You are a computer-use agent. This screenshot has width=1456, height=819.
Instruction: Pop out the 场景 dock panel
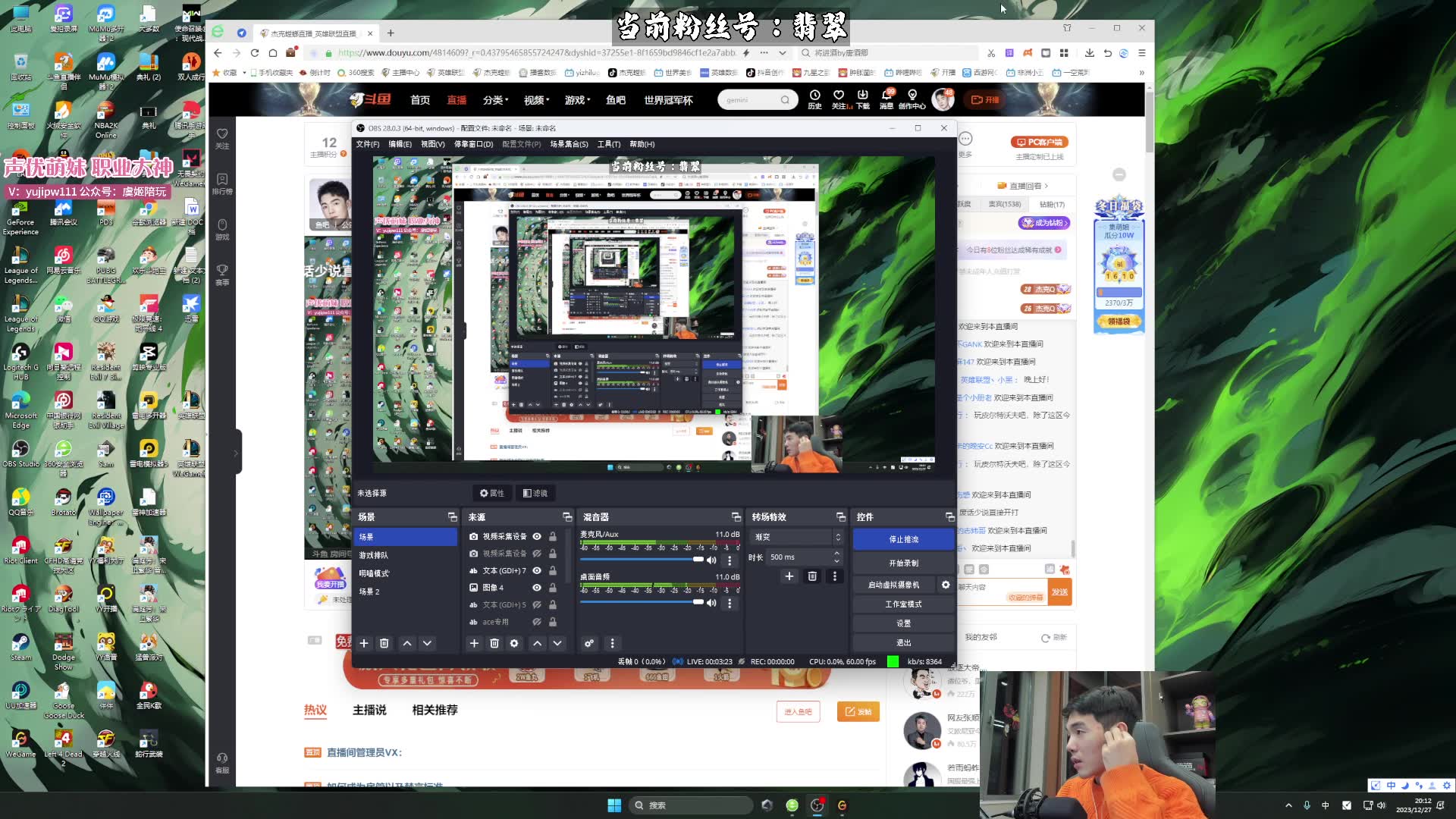pos(453,517)
